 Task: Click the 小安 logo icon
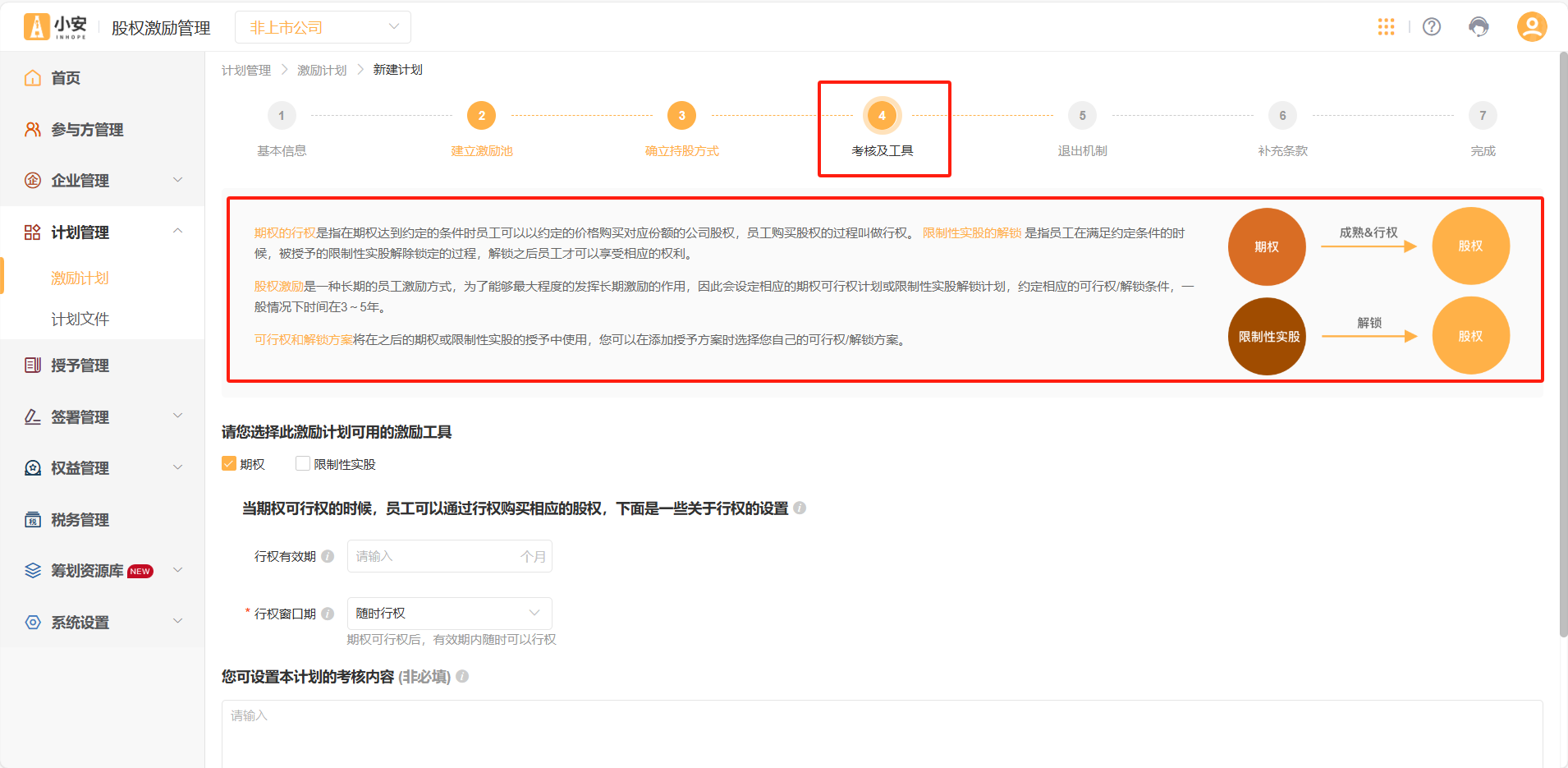36,27
